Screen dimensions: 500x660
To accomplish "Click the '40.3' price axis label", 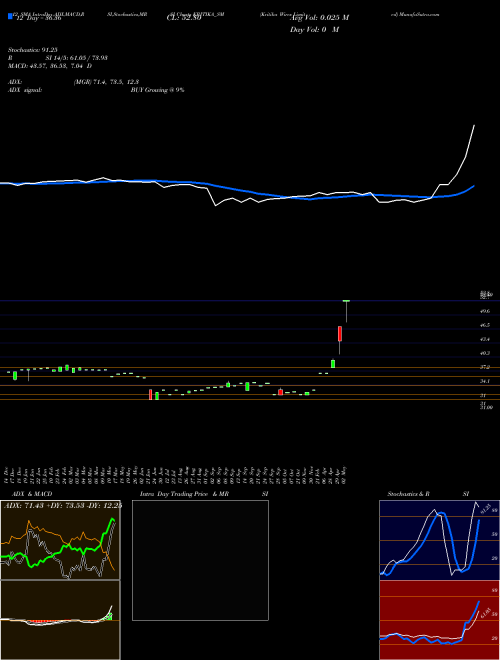I will tap(484, 353).
